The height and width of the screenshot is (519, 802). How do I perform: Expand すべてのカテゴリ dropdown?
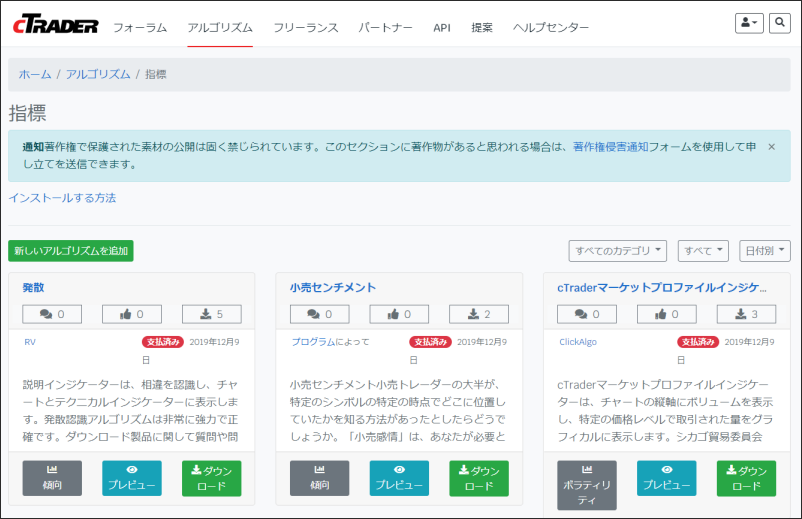[617, 251]
